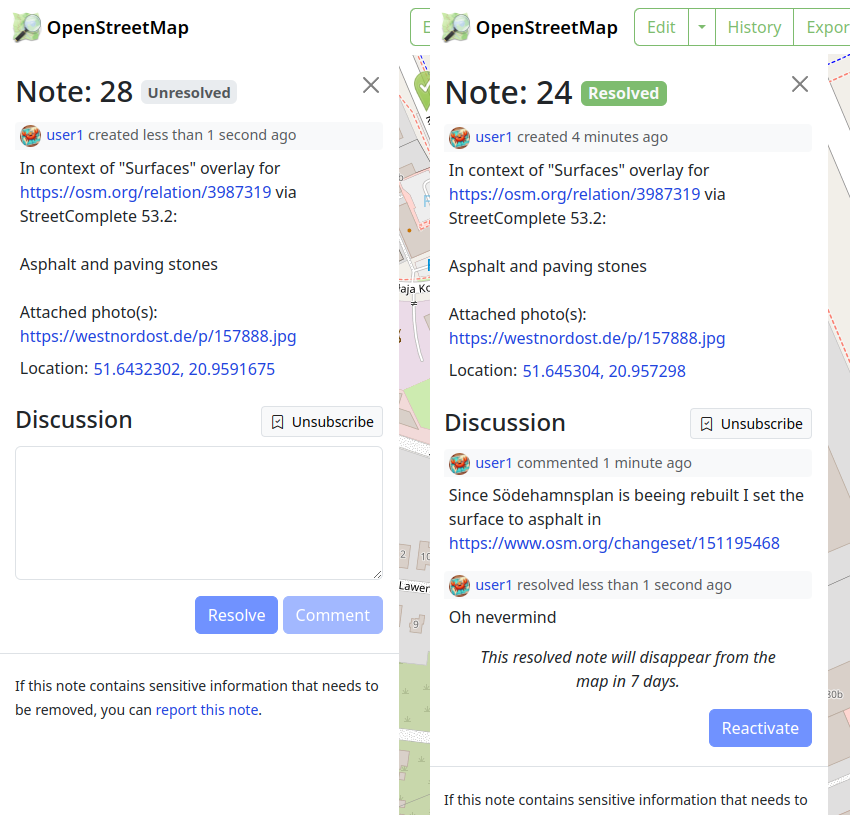Open the Edit dropdown arrow

[701, 27]
